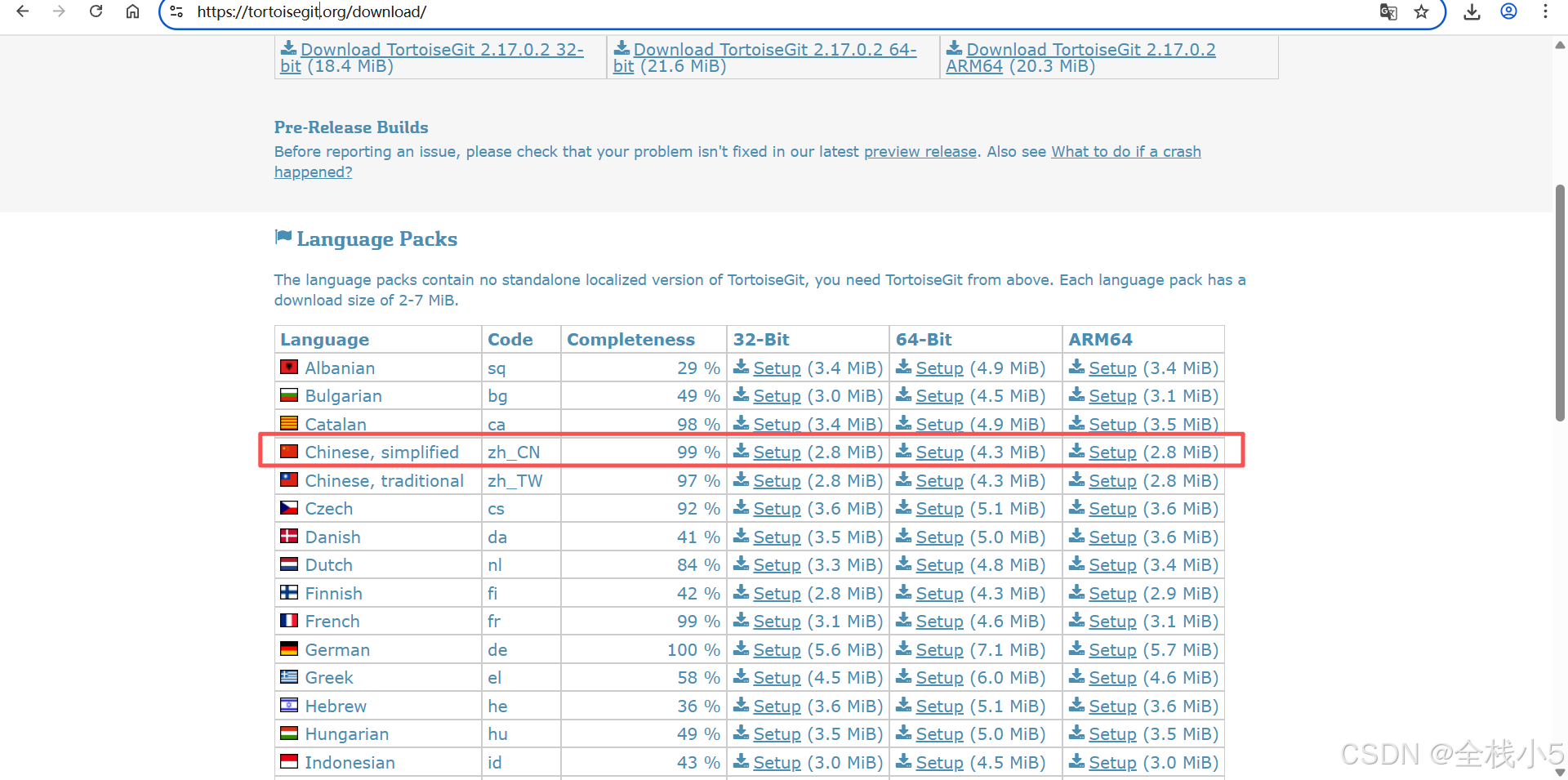
Task: Download German 64-Bit Setup language pack
Action: pos(939,650)
